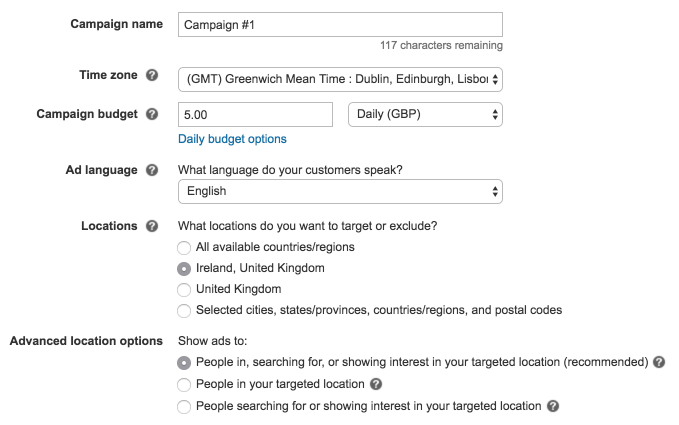Select recommended People in, searching for option
Viewport: 679px width, 425px height.
[x=183, y=362]
